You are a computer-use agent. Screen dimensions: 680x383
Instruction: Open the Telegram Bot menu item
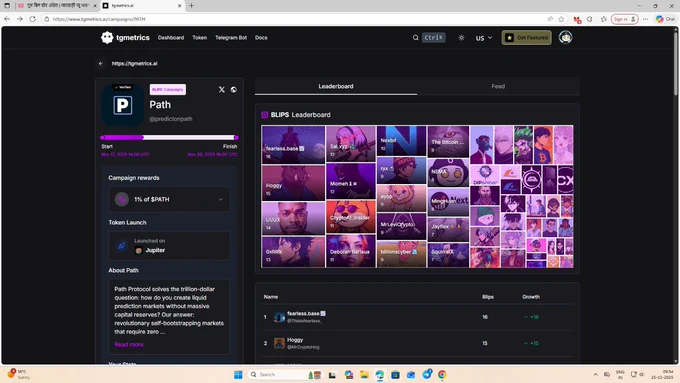(231, 38)
